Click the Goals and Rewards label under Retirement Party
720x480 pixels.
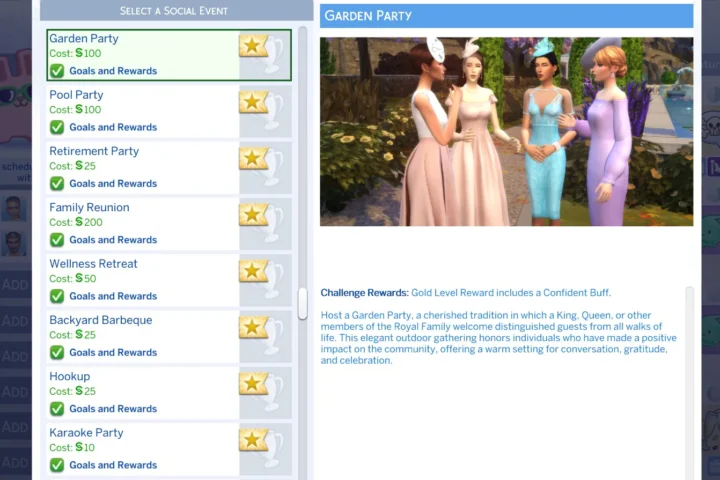pos(113,184)
